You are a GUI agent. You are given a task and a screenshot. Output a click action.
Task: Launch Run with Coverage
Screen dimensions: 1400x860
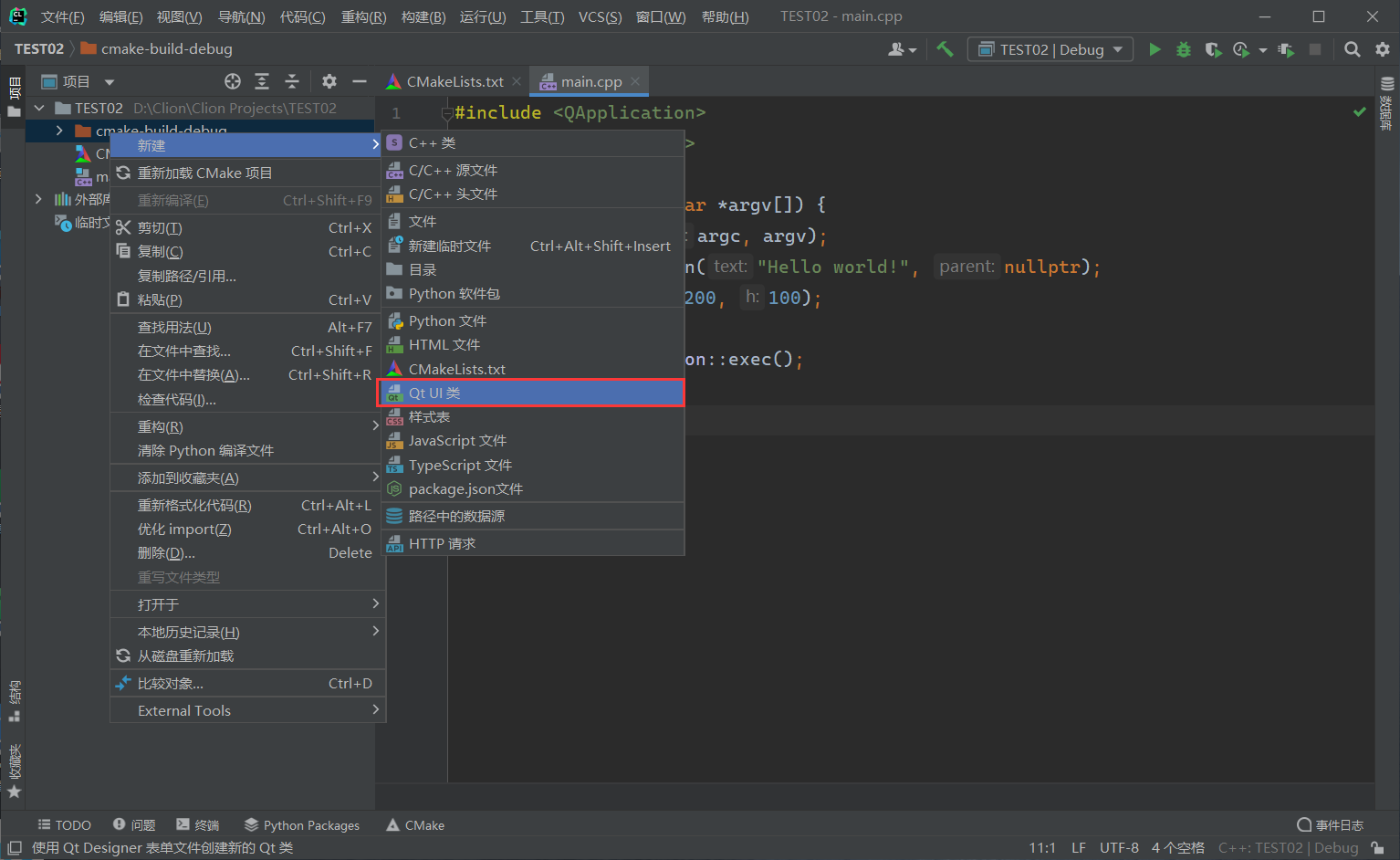point(1214,48)
